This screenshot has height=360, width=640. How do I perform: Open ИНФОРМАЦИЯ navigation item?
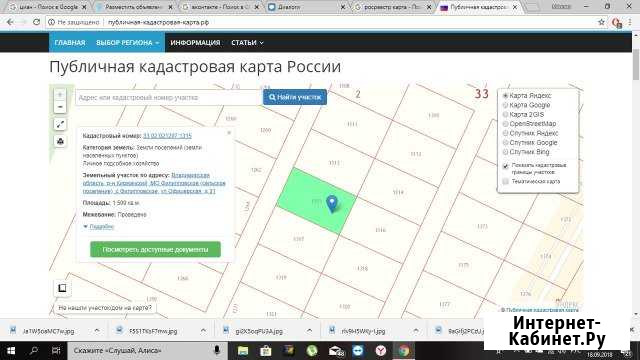click(x=195, y=42)
